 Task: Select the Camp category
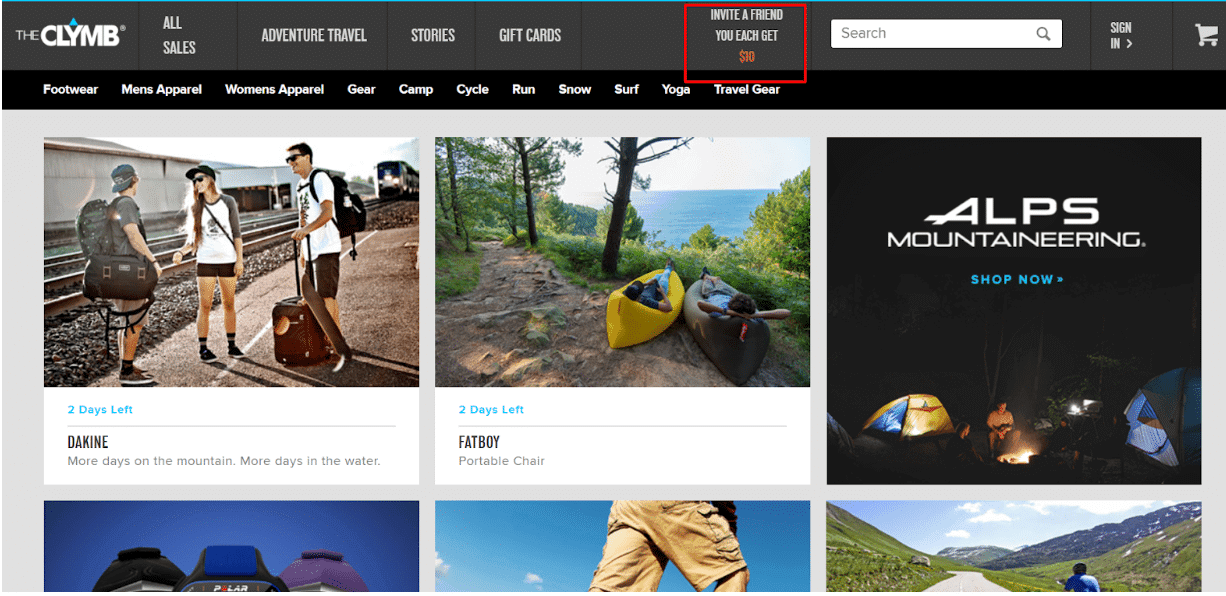click(416, 89)
